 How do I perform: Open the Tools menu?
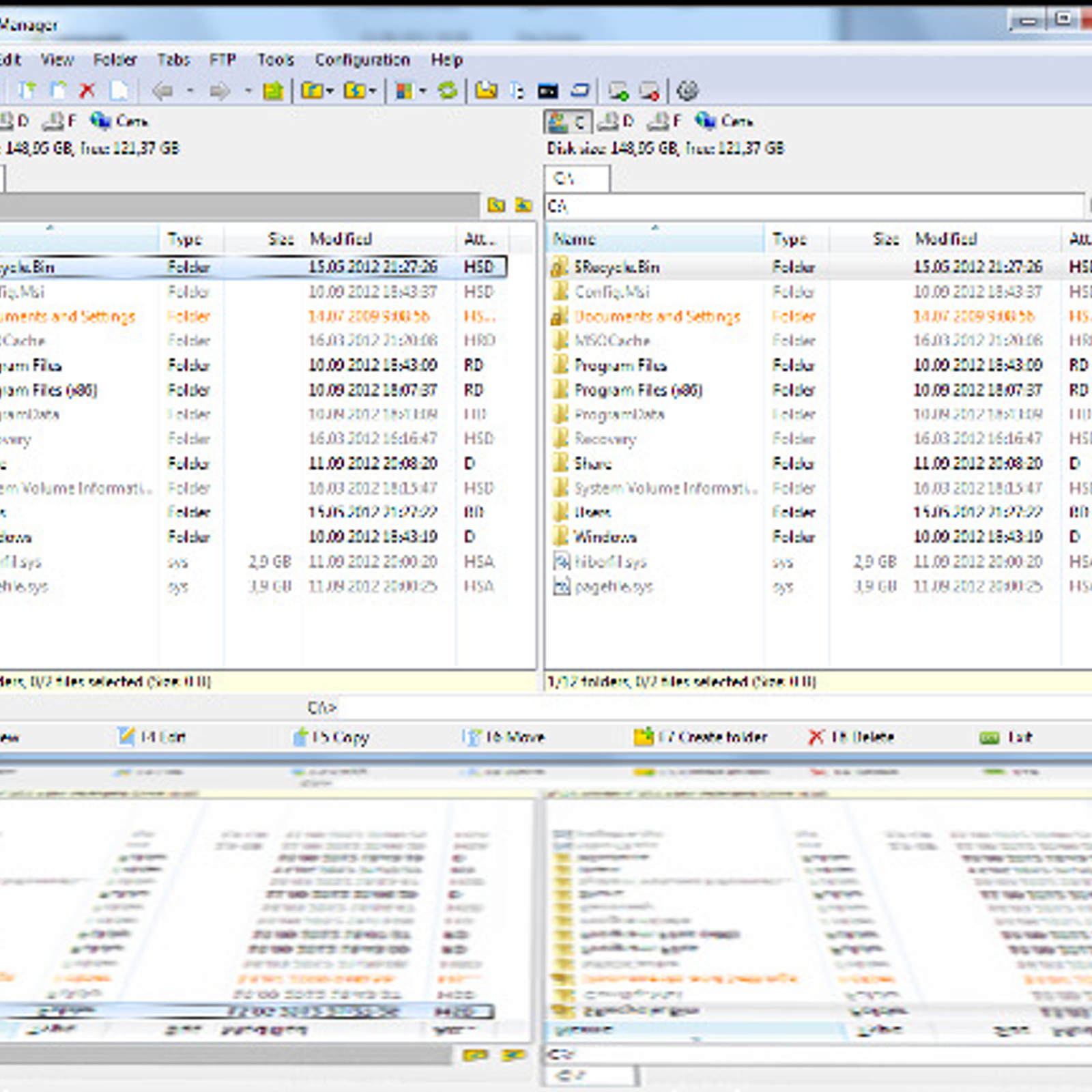pos(276,60)
